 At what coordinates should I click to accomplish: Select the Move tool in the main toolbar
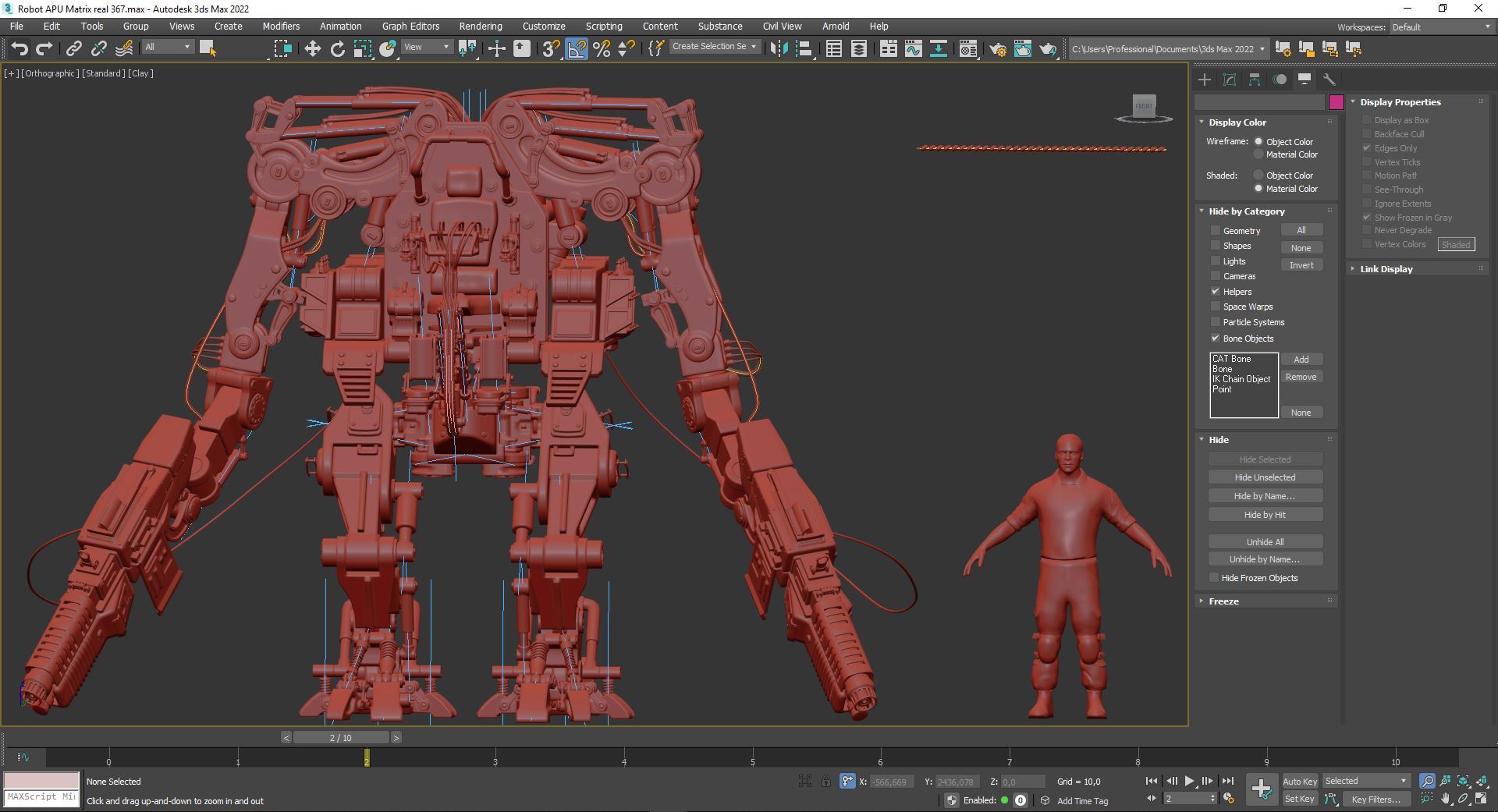[312, 49]
